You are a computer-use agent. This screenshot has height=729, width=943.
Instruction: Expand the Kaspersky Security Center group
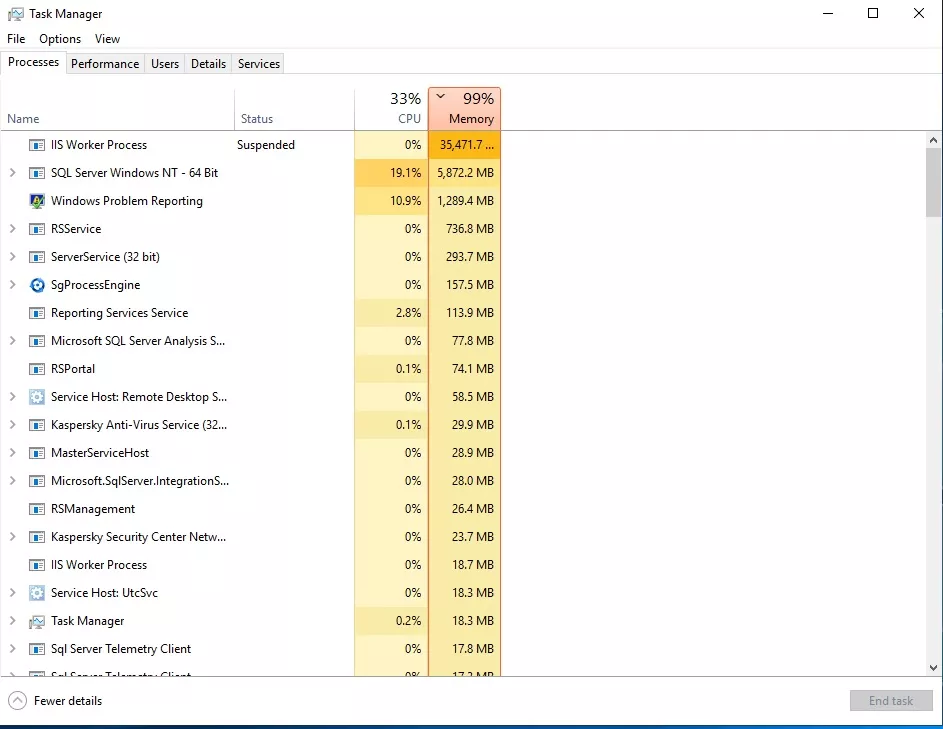coord(13,537)
